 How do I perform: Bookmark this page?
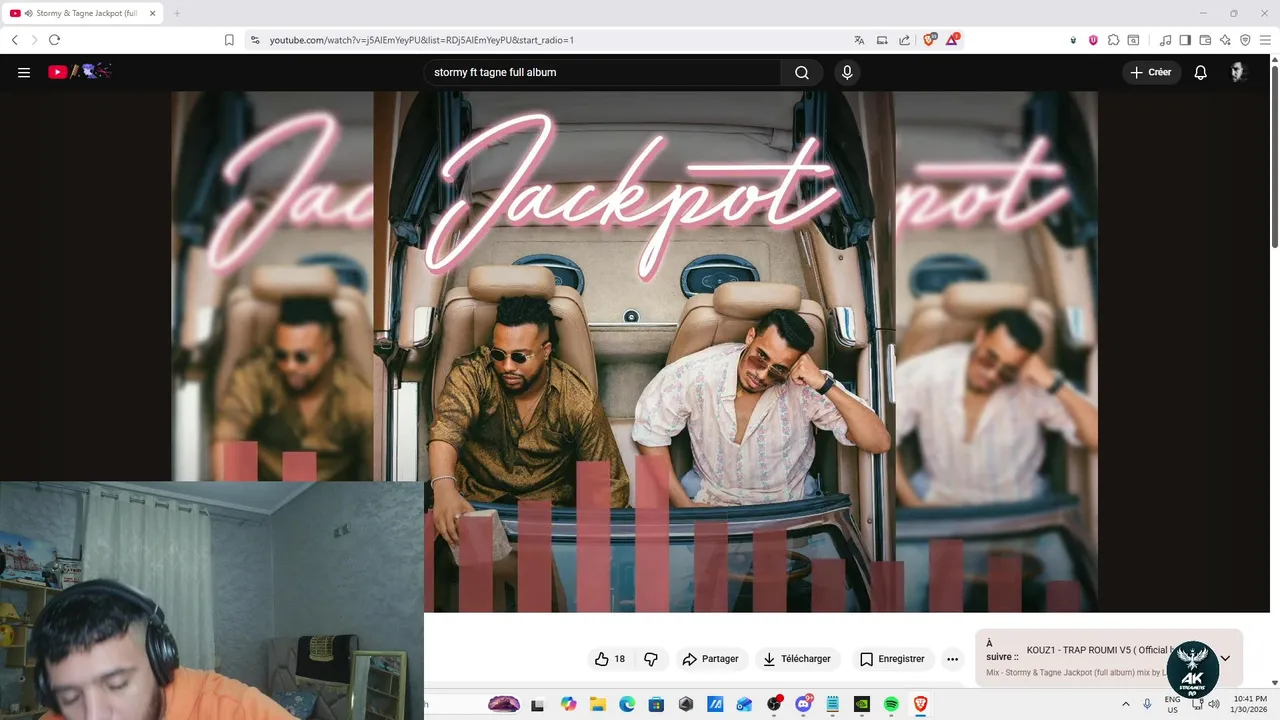pos(229,40)
